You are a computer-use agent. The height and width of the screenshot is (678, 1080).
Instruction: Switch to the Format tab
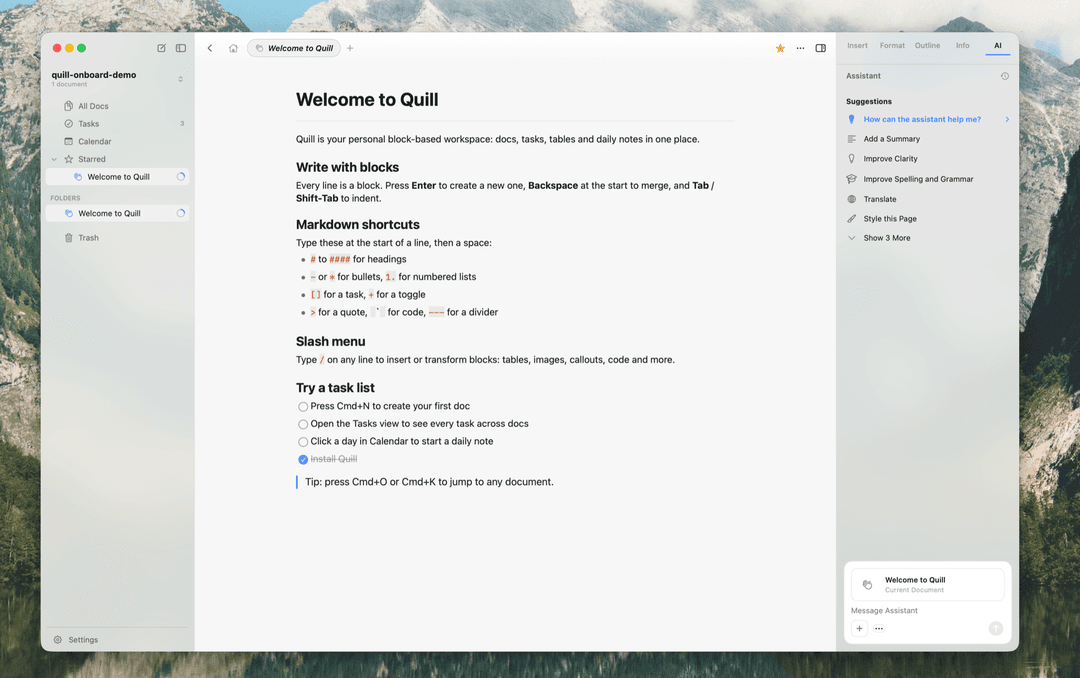[892, 45]
